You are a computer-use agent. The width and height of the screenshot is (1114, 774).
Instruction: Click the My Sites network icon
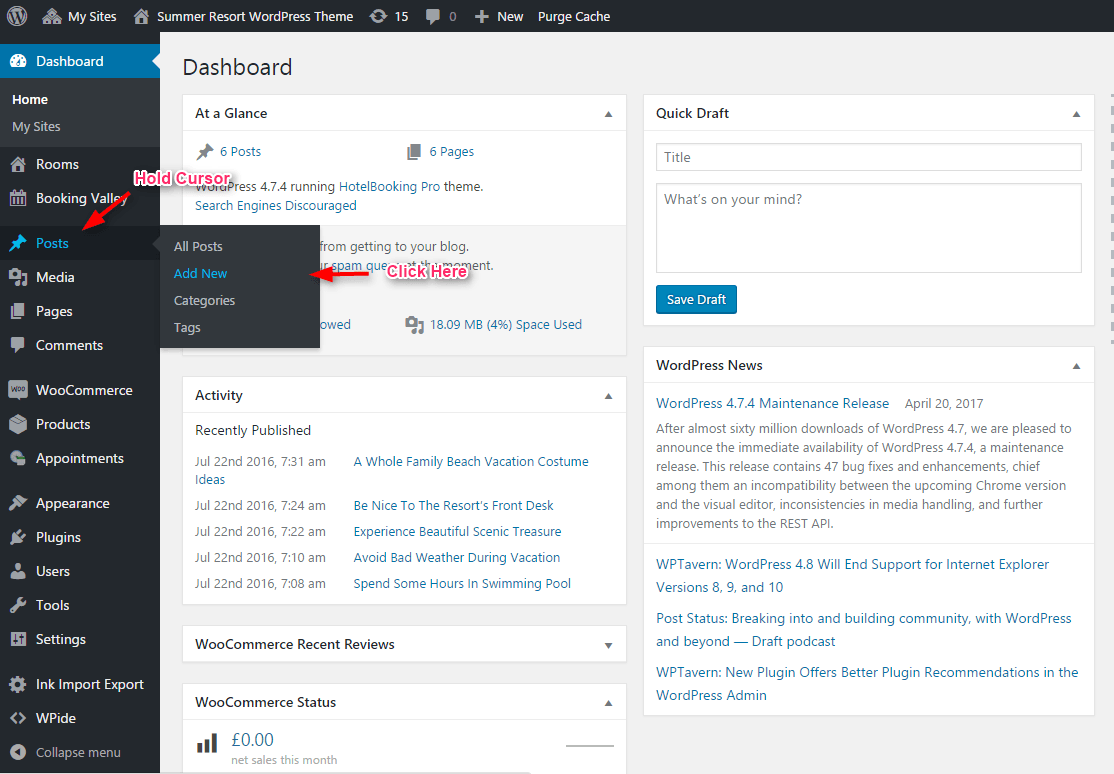52,16
